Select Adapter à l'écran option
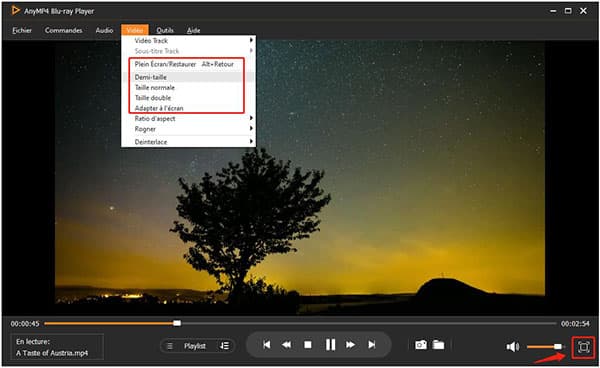Image resolution: width=600 pixels, height=368 pixels. coord(187,108)
